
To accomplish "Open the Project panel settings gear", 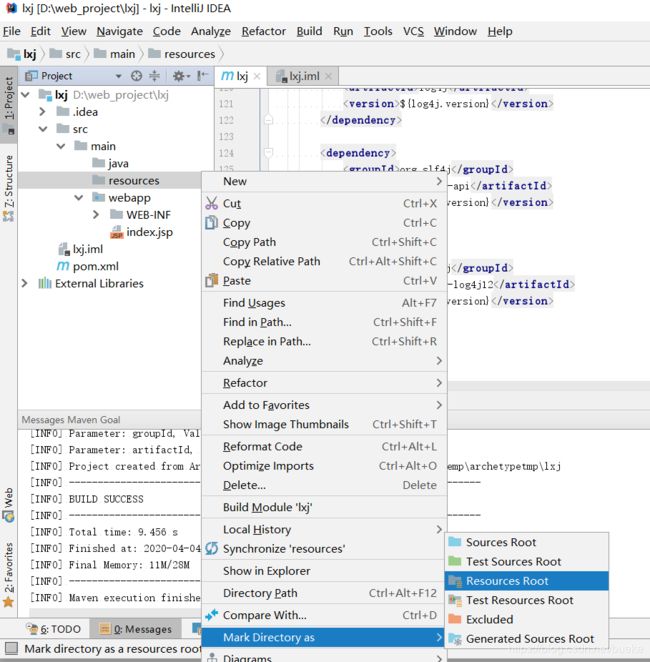I will click(179, 76).
